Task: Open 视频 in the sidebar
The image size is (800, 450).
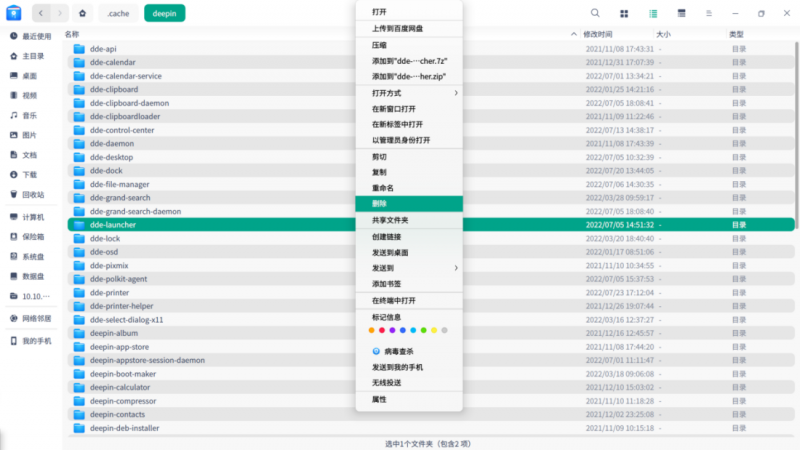Action: point(31,95)
